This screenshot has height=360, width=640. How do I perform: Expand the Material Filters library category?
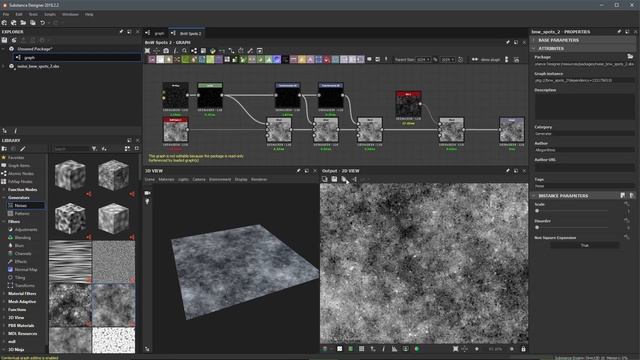click(4, 293)
